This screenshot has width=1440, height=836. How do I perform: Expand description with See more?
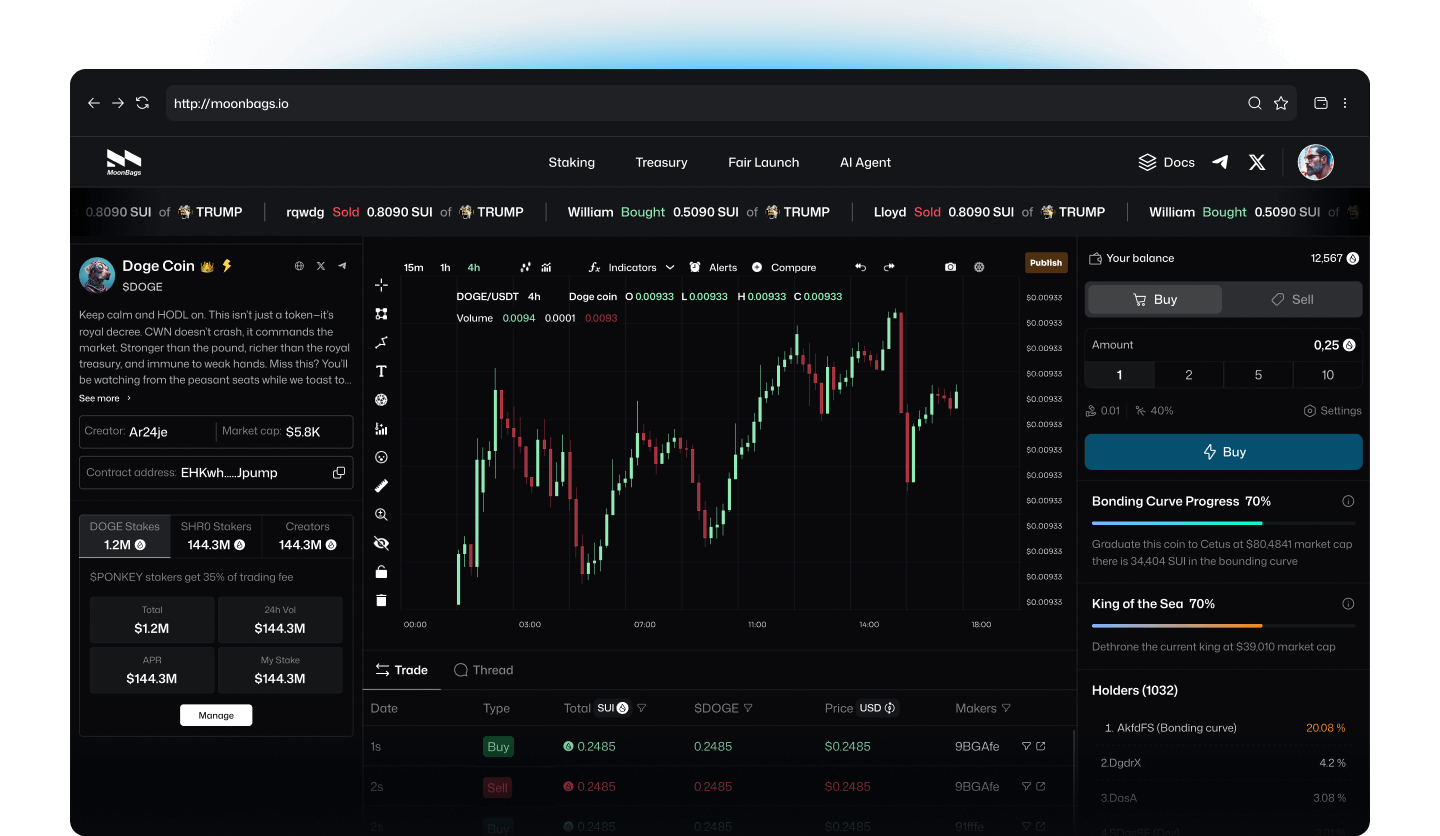point(105,398)
